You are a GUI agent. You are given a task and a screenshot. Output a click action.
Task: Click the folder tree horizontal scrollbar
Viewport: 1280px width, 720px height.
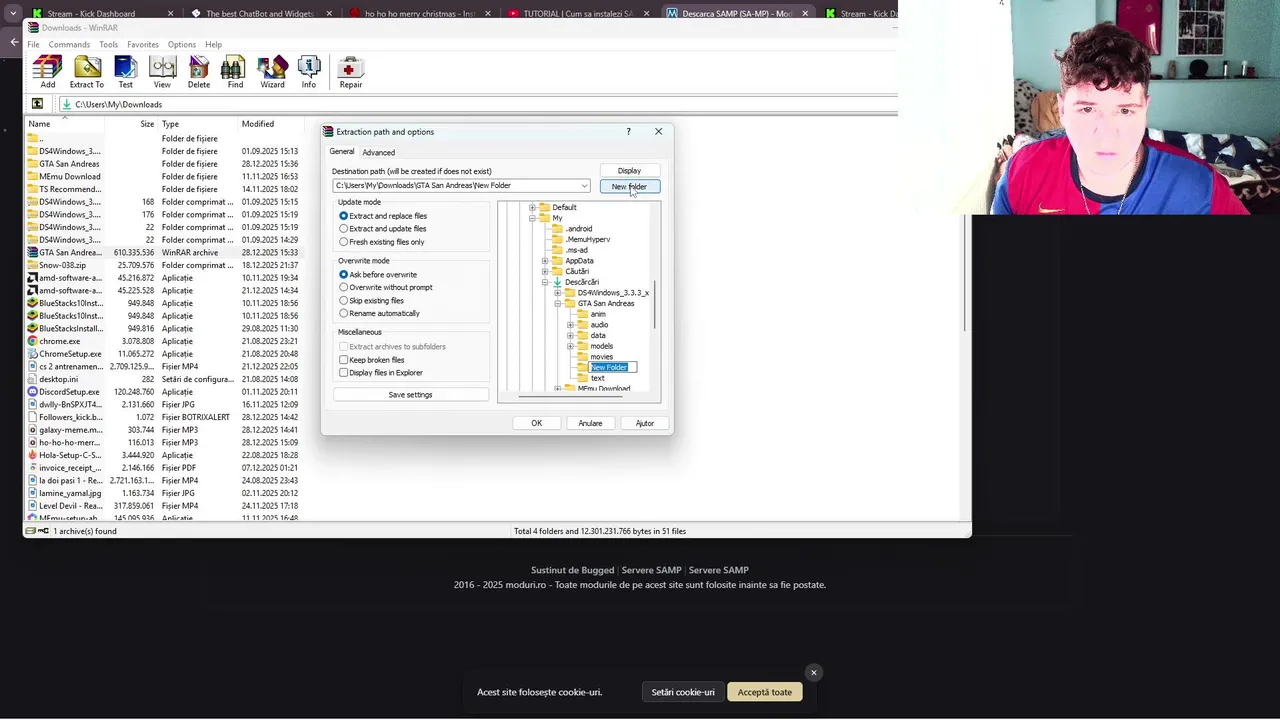[570, 398]
